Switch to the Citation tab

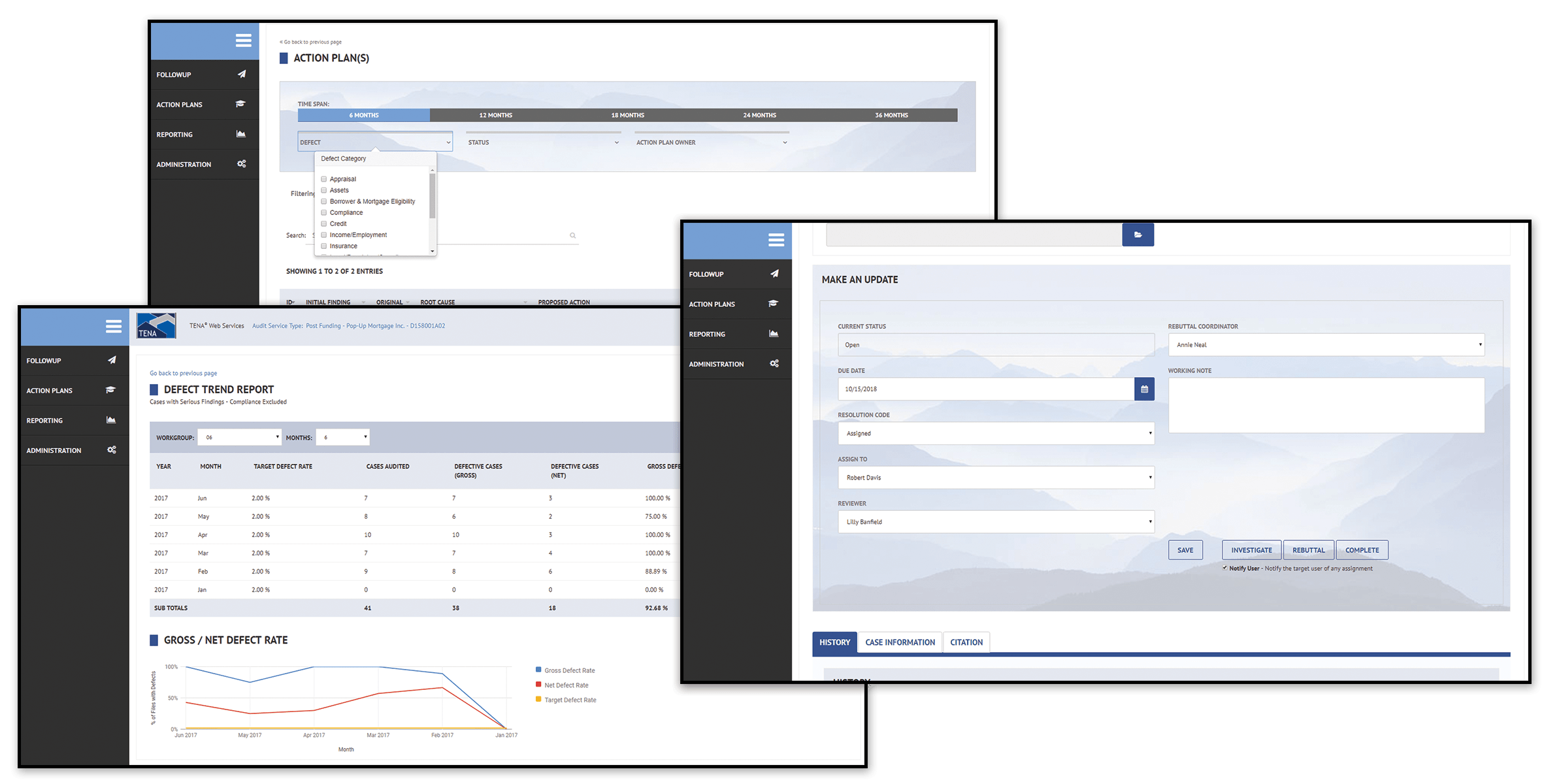click(x=966, y=642)
